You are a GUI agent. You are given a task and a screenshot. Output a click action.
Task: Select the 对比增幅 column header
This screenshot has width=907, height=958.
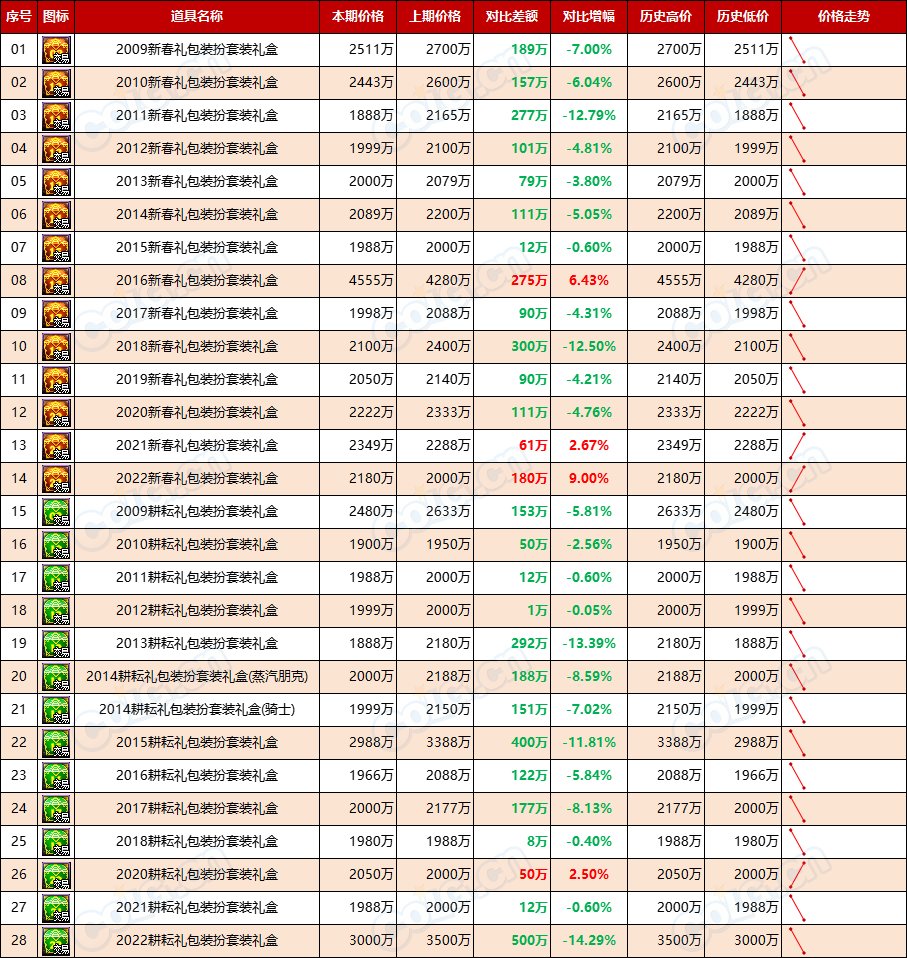[x=589, y=17]
